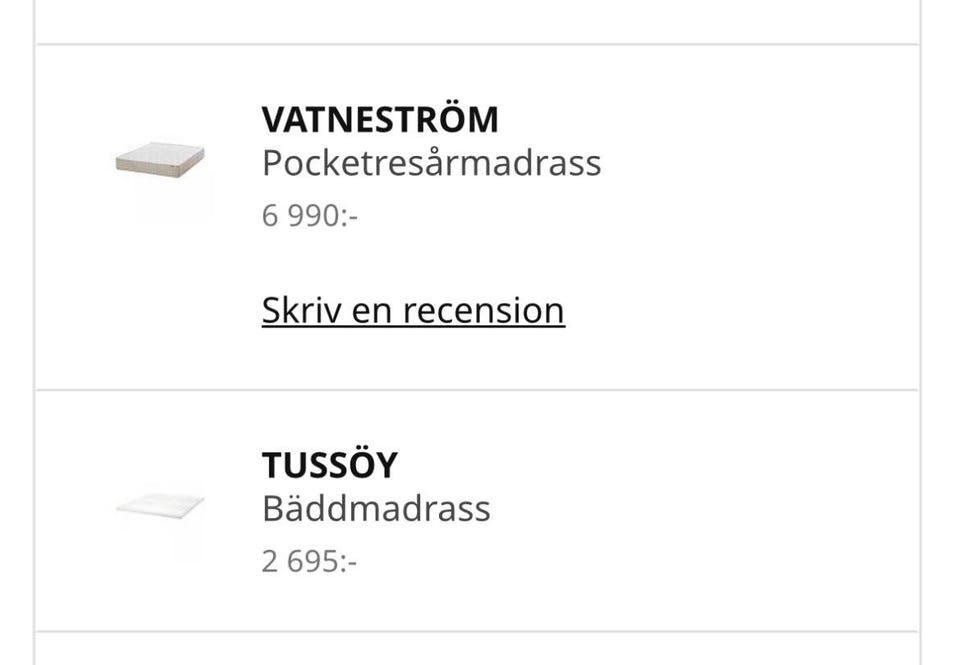Image resolution: width=960 pixels, height=665 pixels.
Task: Click blank area right of Skriv en recension
Action: pyautogui.click(x=740, y=310)
